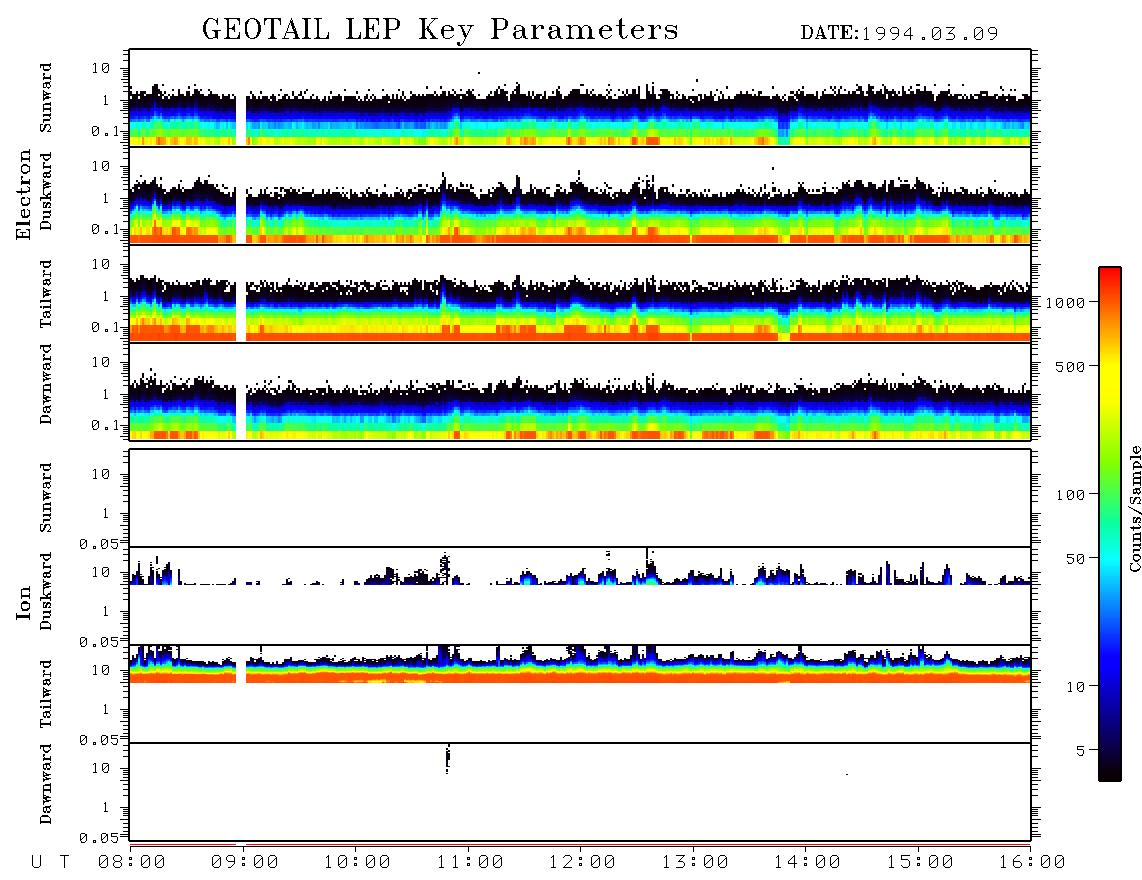The height and width of the screenshot is (880, 1142).
Task: Select the Electron Duskward panel label
Action: click(x=46, y=191)
